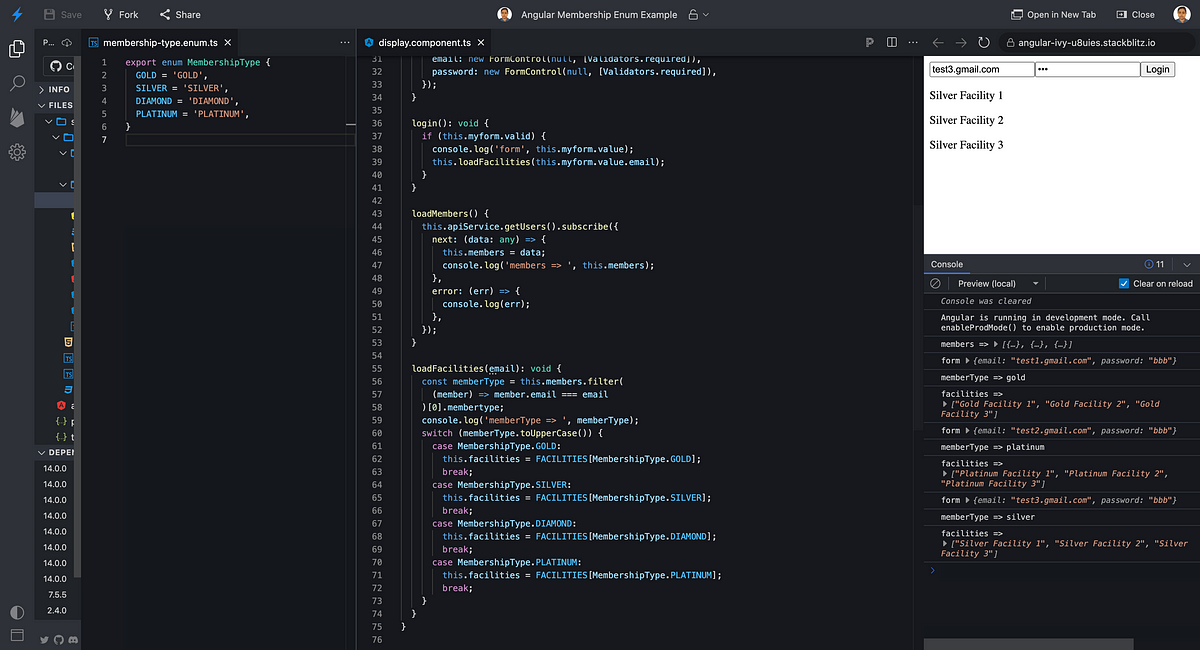The height and width of the screenshot is (650, 1200).
Task: Open membership-type.enum.ts editor more options
Action: [345, 43]
